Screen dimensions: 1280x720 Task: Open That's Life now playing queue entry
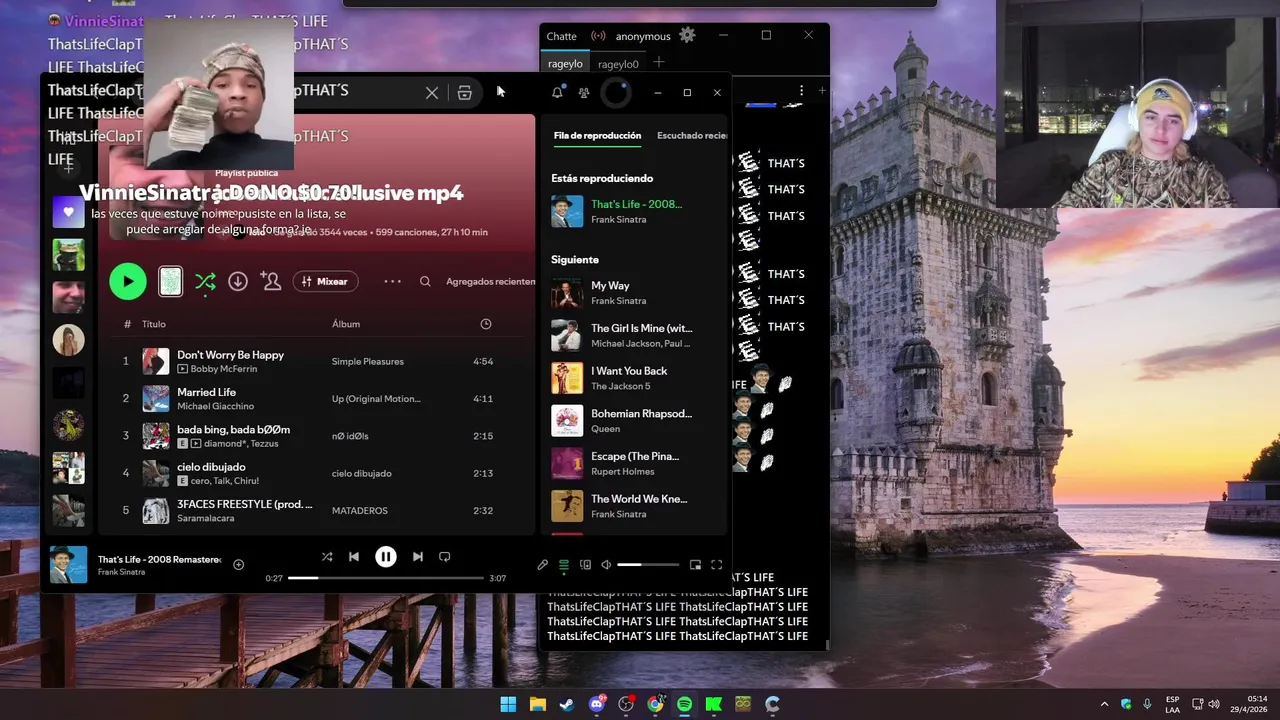(x=636, y=211)
